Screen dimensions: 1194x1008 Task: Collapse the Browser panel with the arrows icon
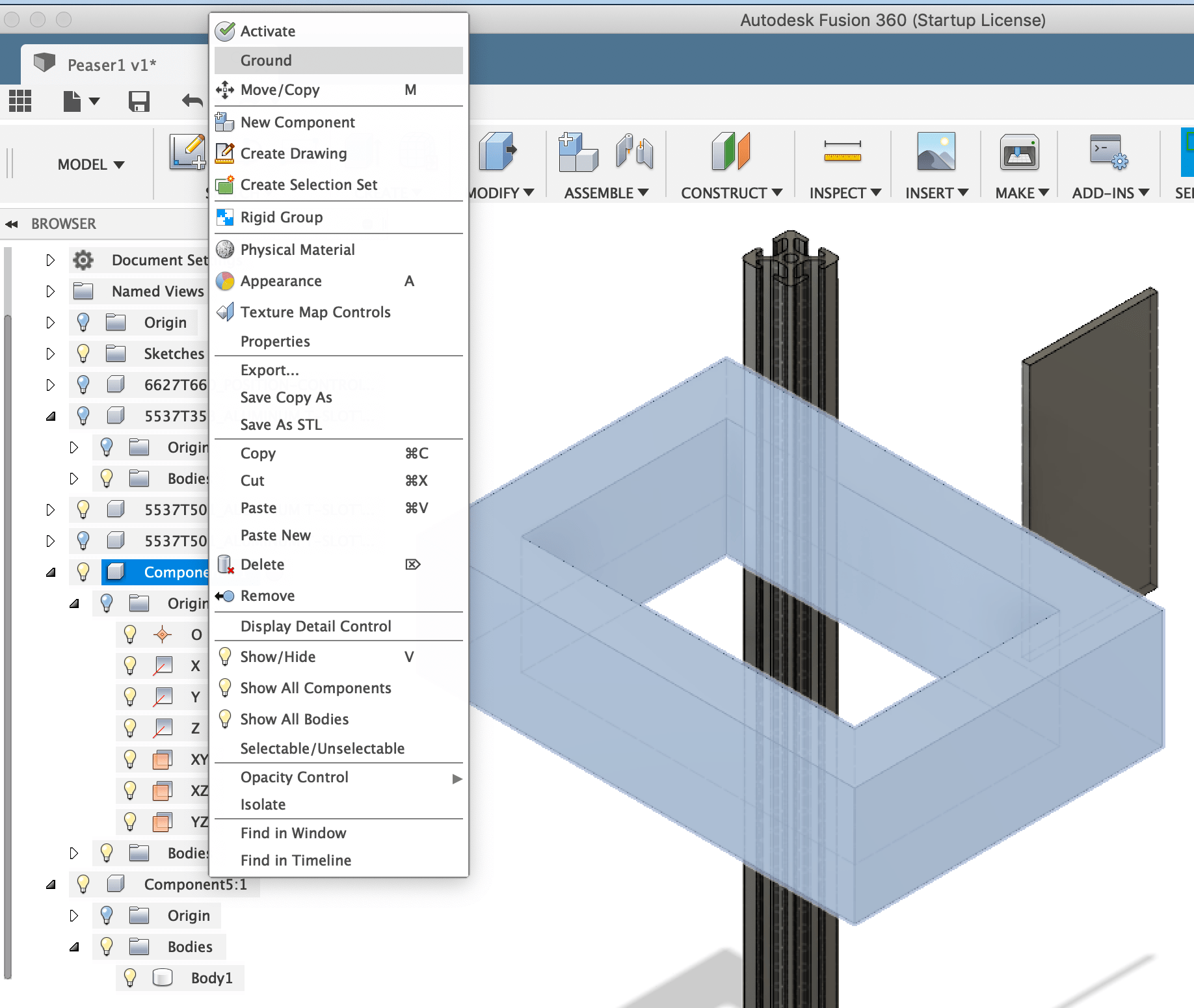12,224
